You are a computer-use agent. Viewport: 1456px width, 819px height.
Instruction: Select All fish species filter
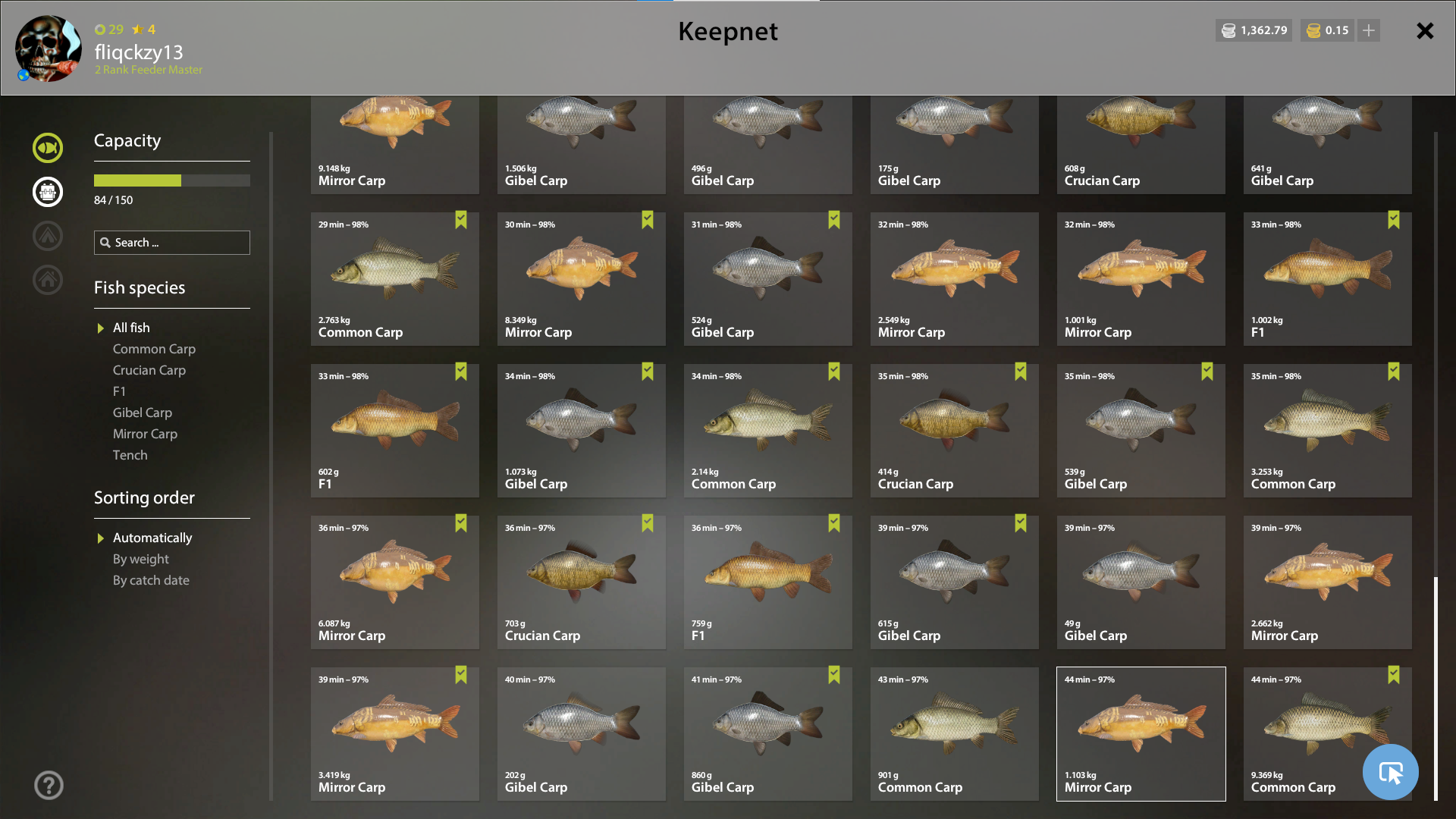[131, 328]
